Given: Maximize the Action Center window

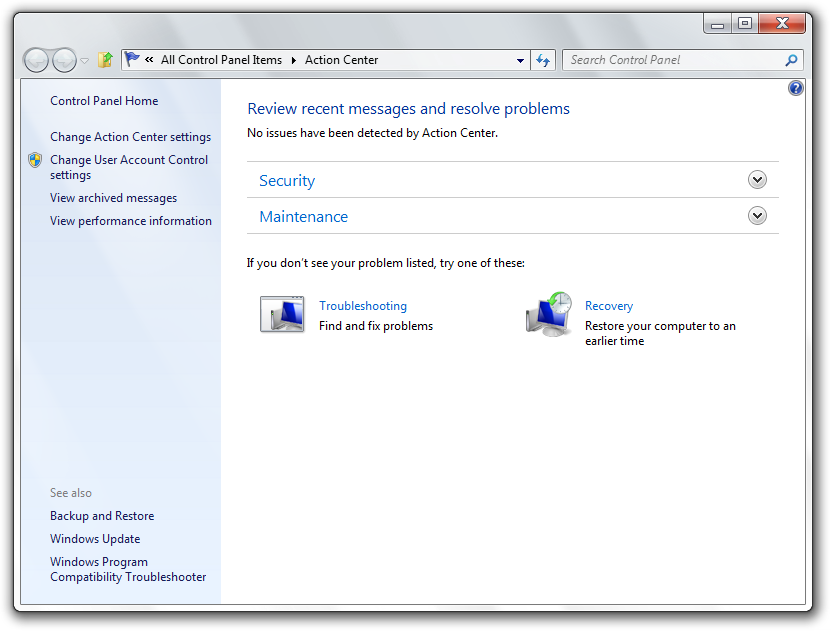Looking at the screenshot, I should [745, 23].
